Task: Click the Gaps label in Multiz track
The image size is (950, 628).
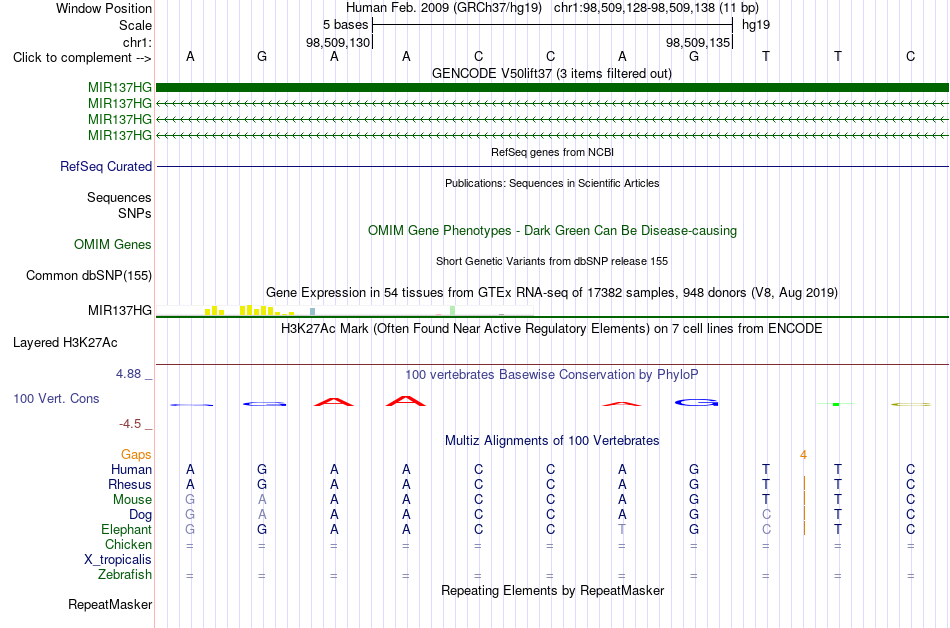Action: click(136, 455)
